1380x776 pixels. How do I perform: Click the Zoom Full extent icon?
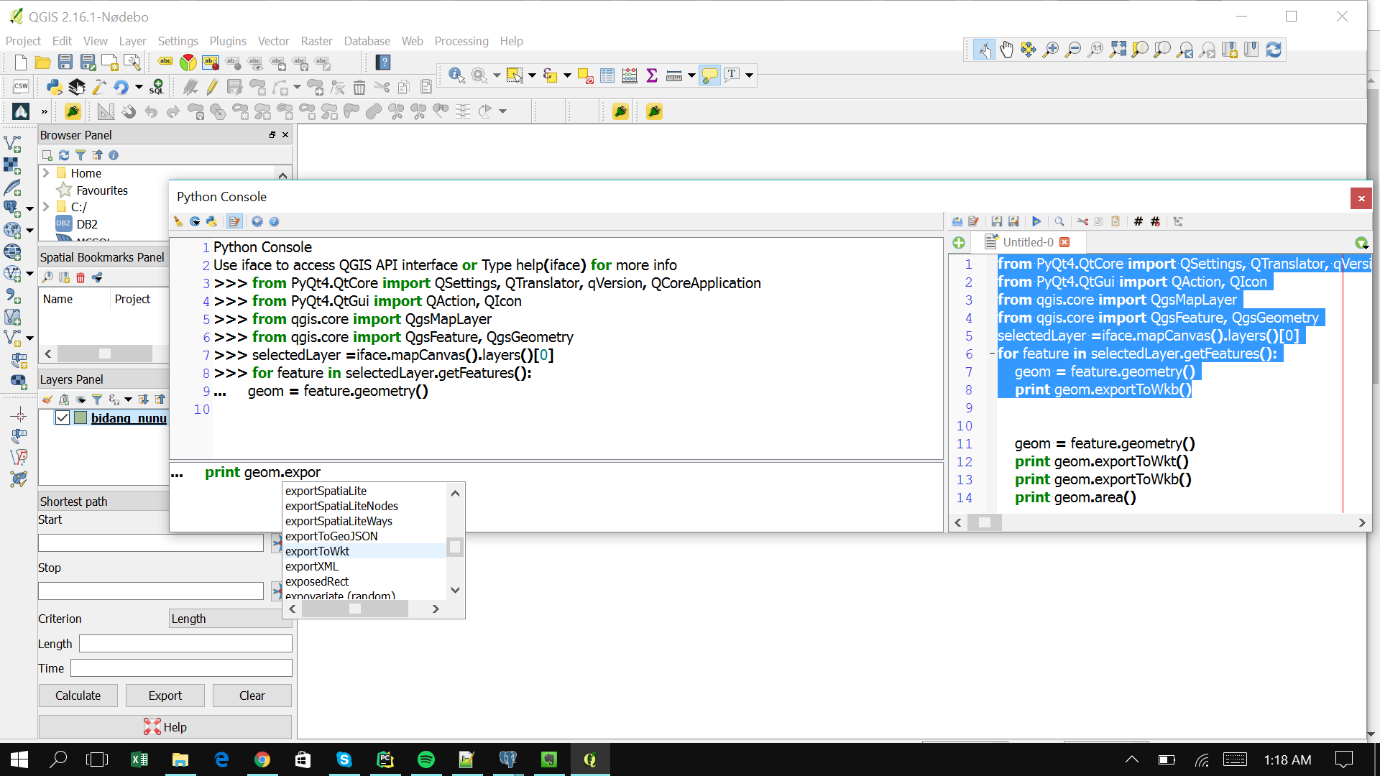(1118, 49)
